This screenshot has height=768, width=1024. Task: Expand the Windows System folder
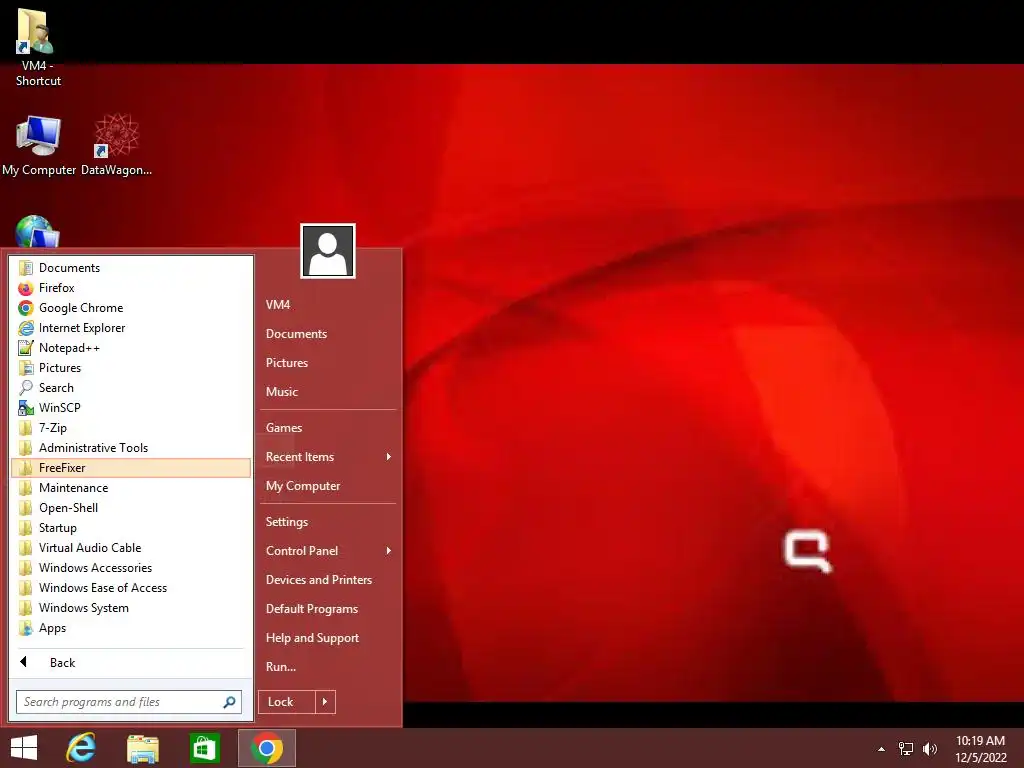131,608
